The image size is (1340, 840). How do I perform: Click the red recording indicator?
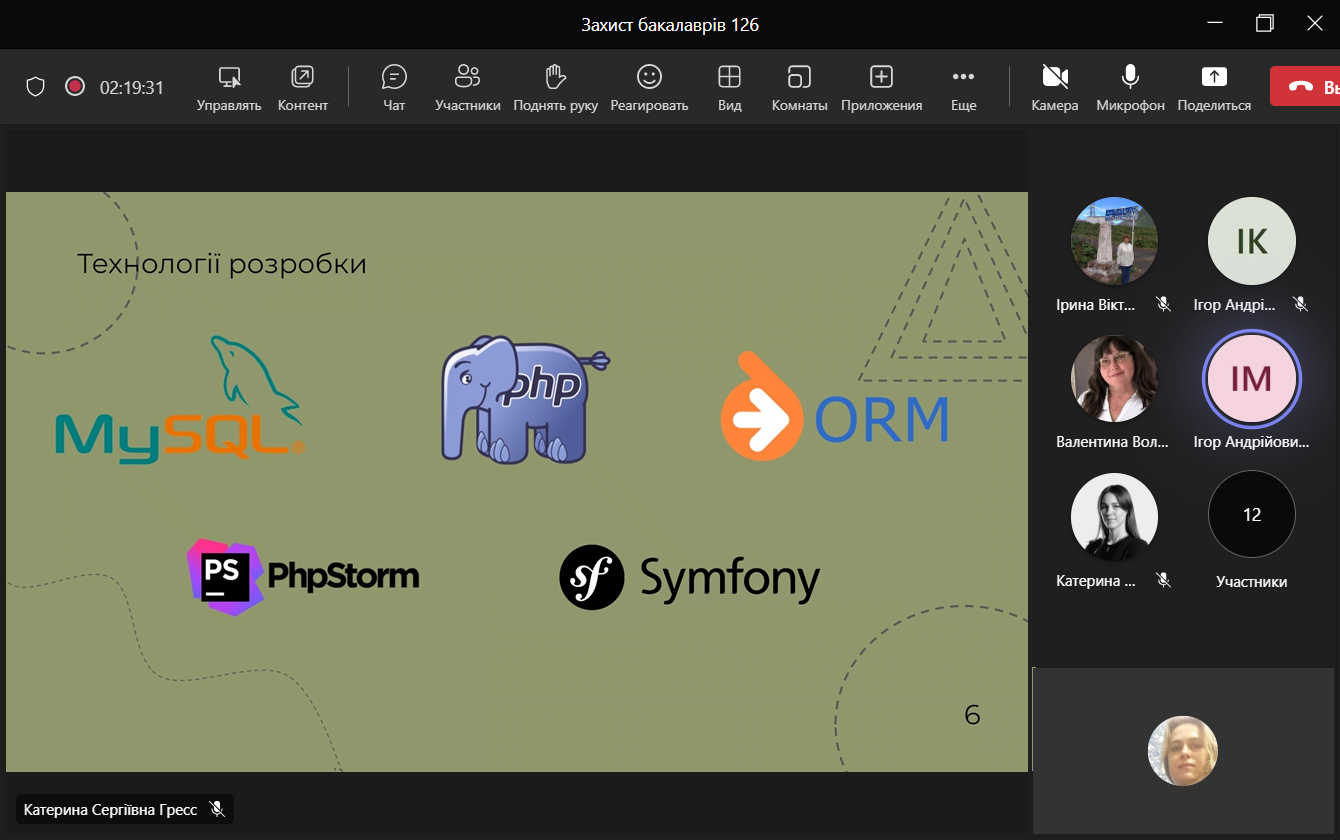[74, 87]
